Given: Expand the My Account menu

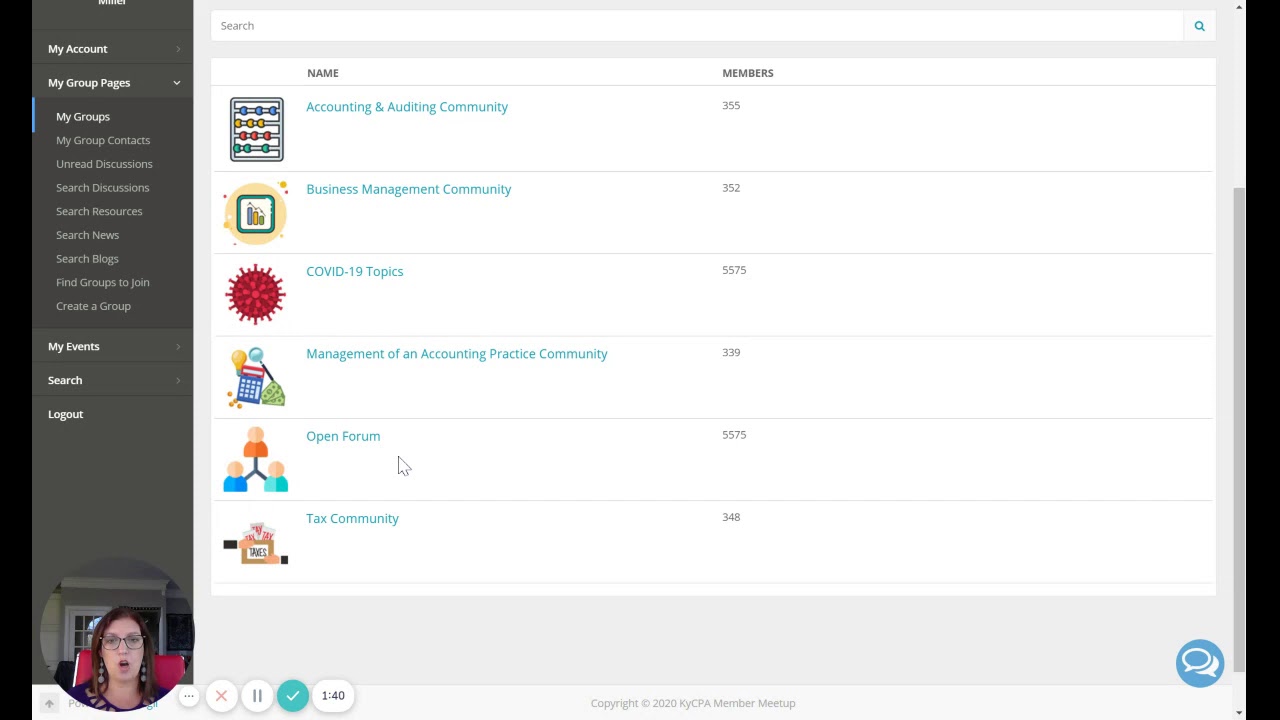Looking at the screenshot, I should click(x=113, y=49).
